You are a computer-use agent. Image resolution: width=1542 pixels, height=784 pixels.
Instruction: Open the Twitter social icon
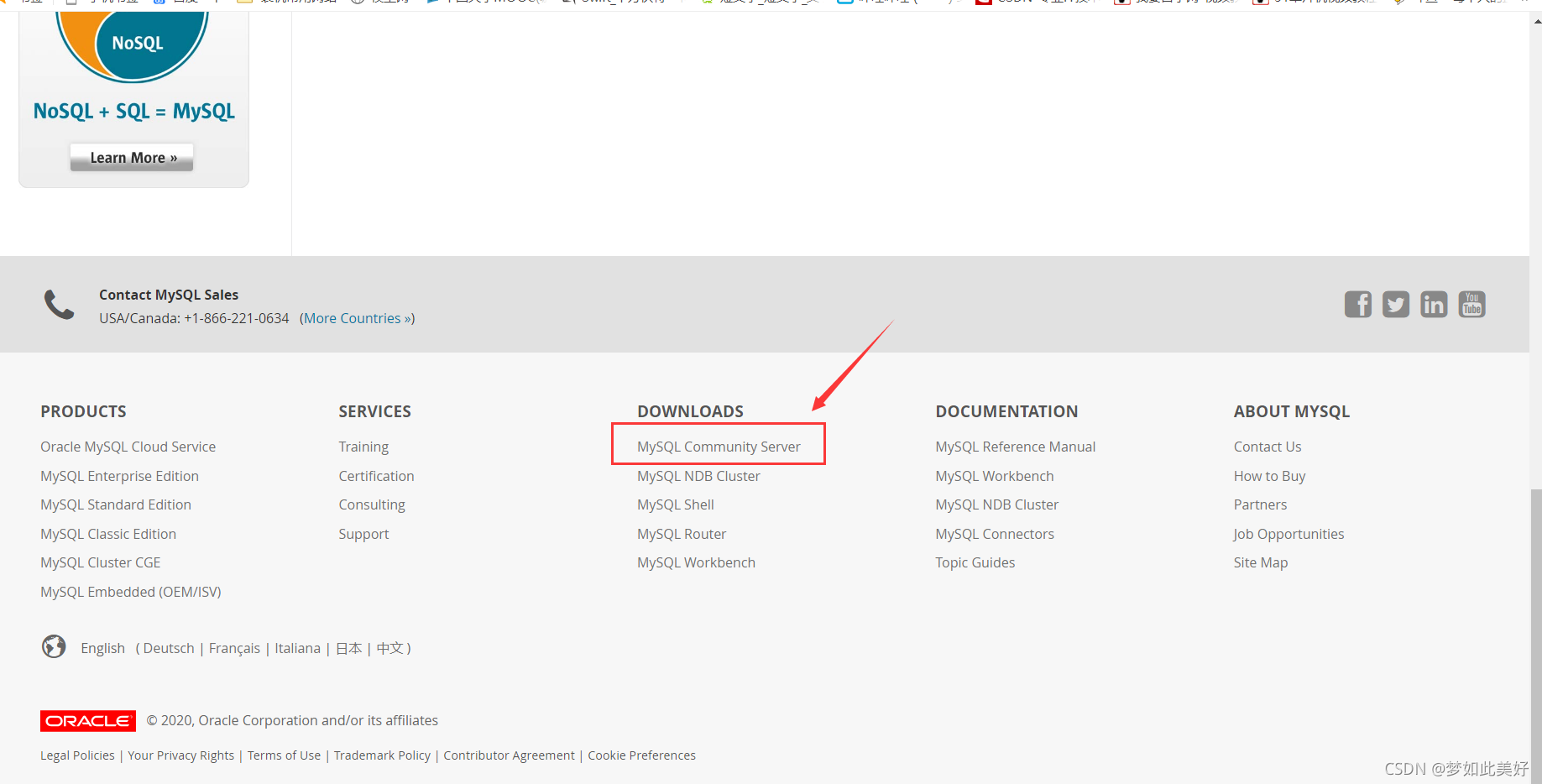pyautogui.click(x=1396, y=304)
